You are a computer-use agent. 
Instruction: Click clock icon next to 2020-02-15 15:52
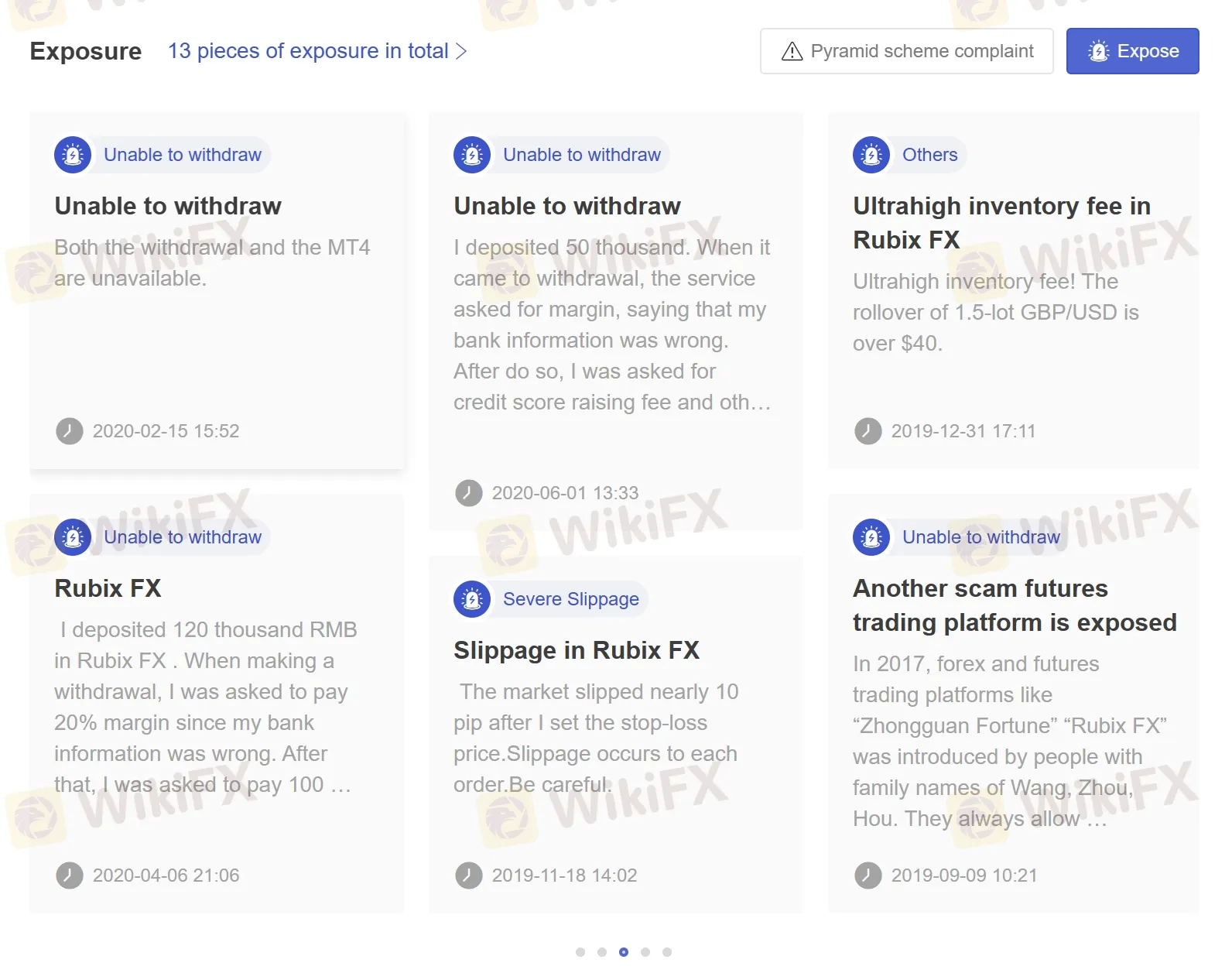tap(70, 431)
